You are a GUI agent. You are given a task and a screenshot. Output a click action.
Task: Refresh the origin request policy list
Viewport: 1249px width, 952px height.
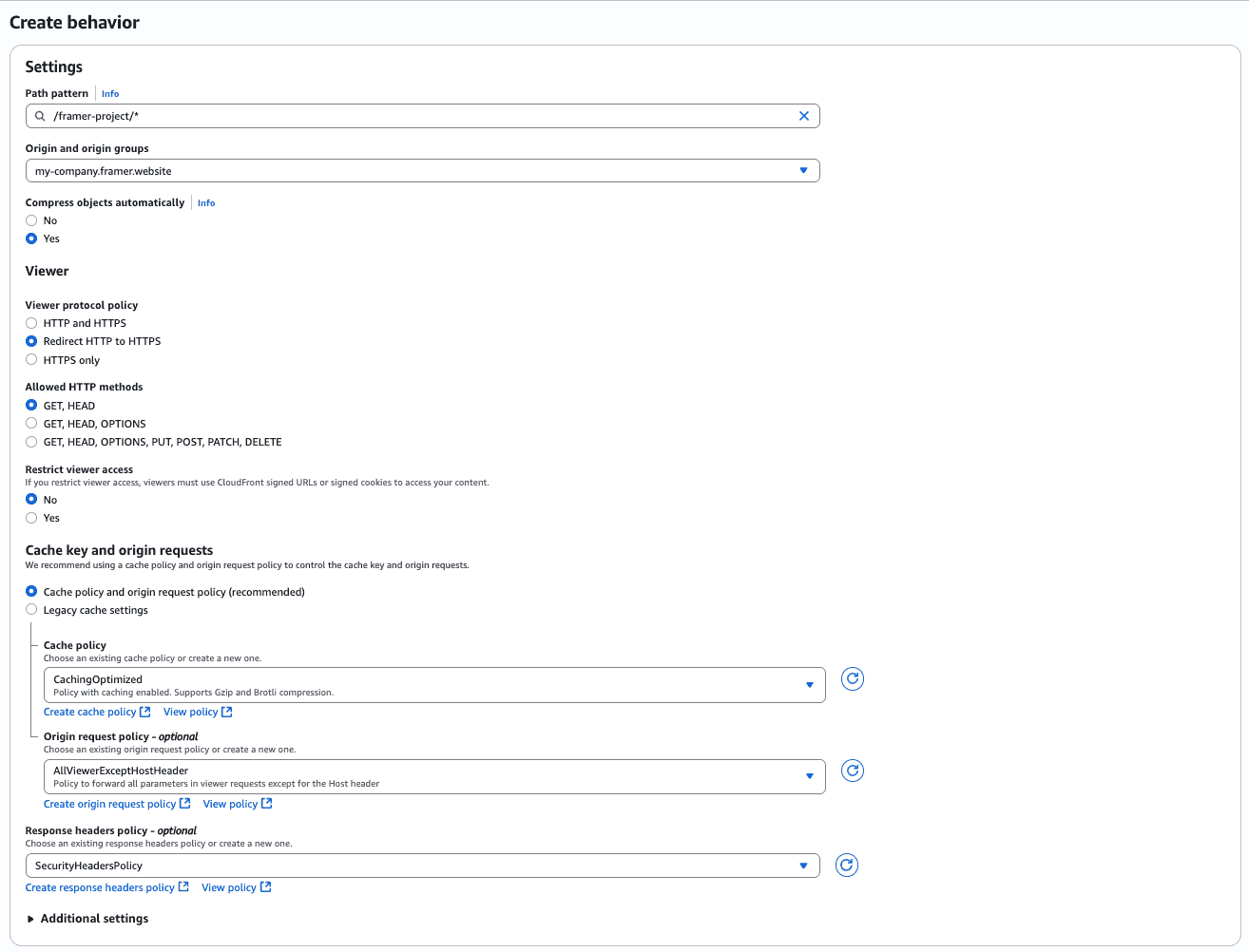coord(853,771)
